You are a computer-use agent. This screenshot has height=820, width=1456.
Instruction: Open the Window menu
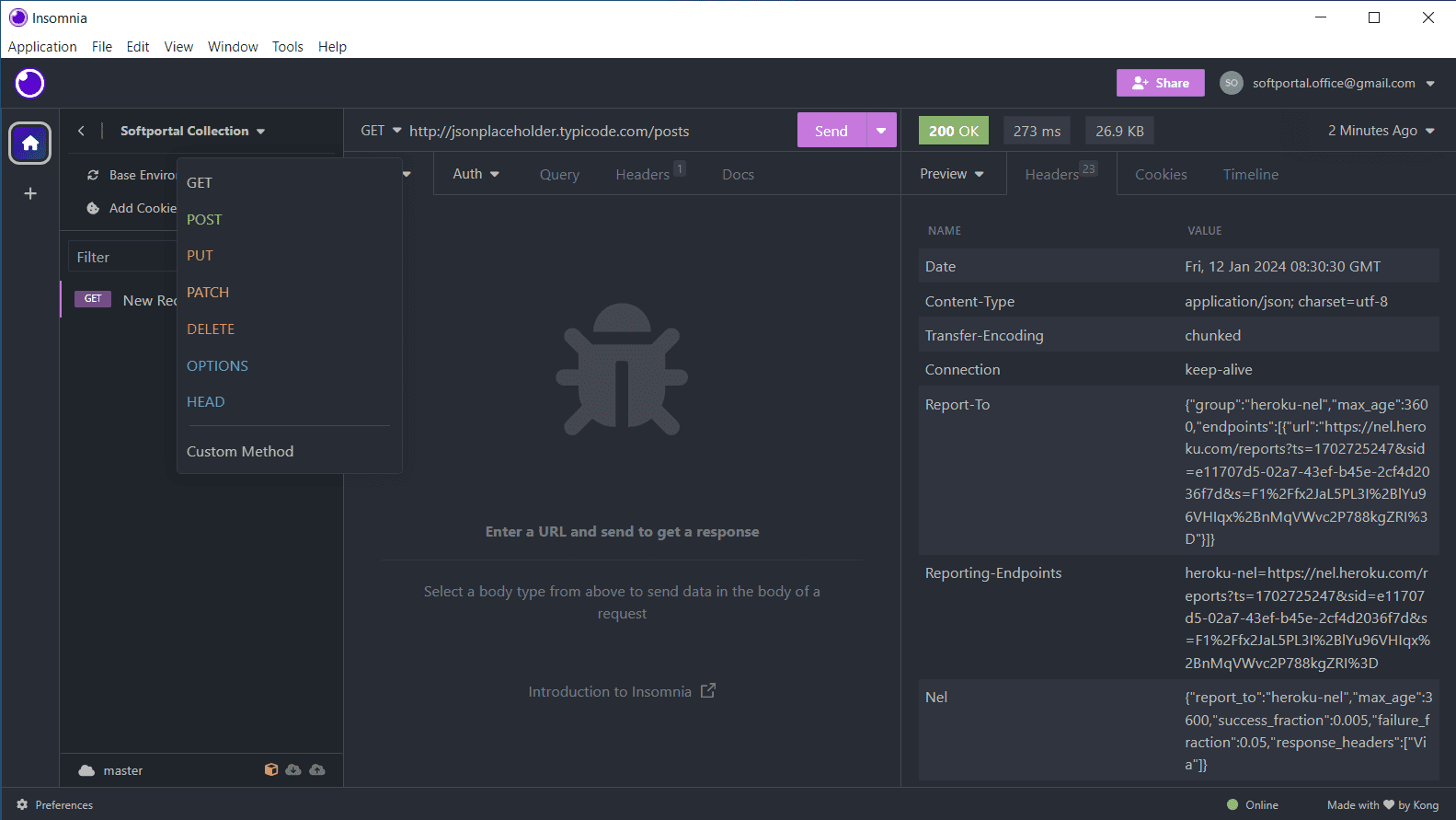point(233,46)
